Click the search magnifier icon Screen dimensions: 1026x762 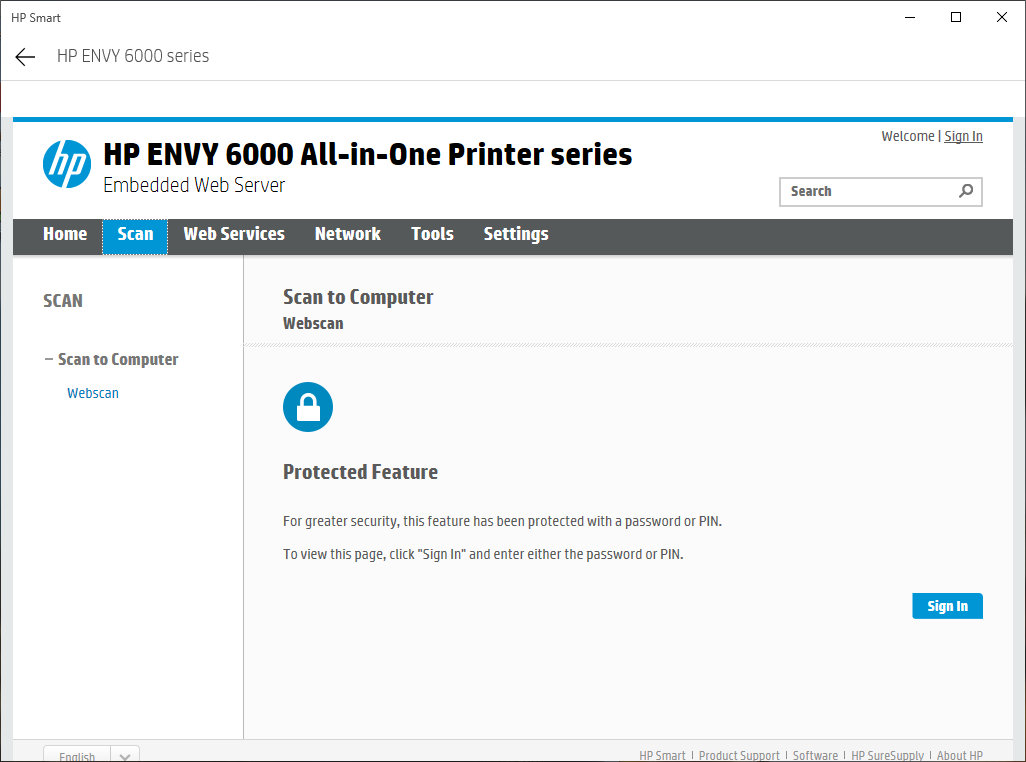coord(966,191)
